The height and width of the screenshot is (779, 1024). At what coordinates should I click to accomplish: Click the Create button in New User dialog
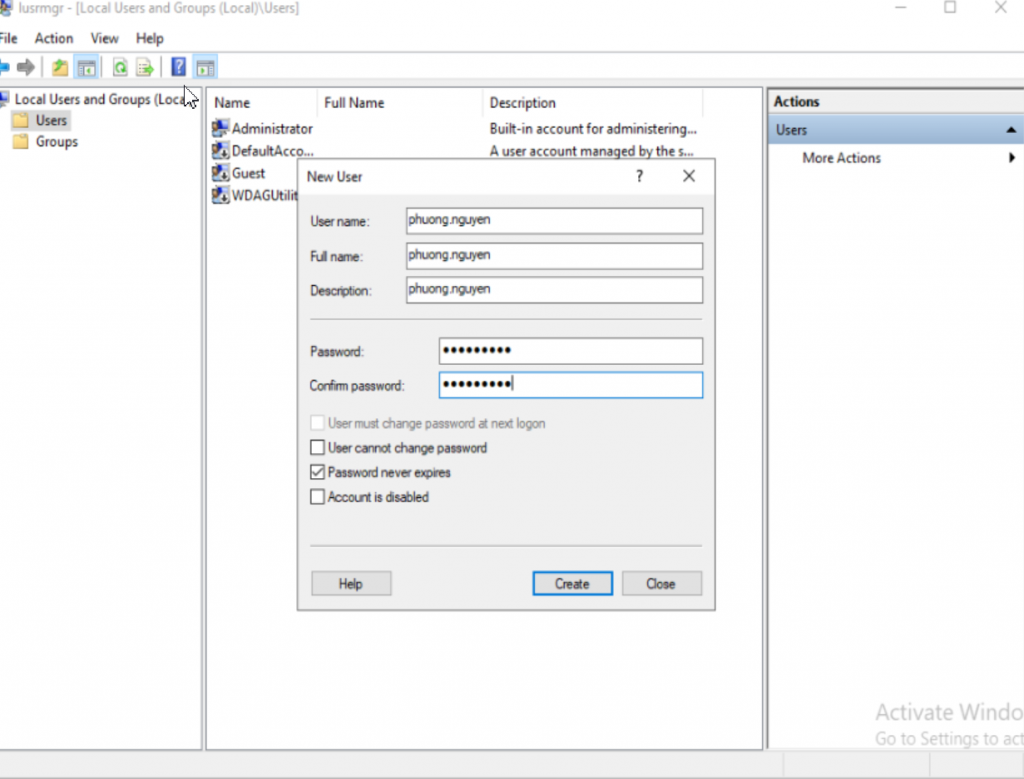(x=572, y=583)
